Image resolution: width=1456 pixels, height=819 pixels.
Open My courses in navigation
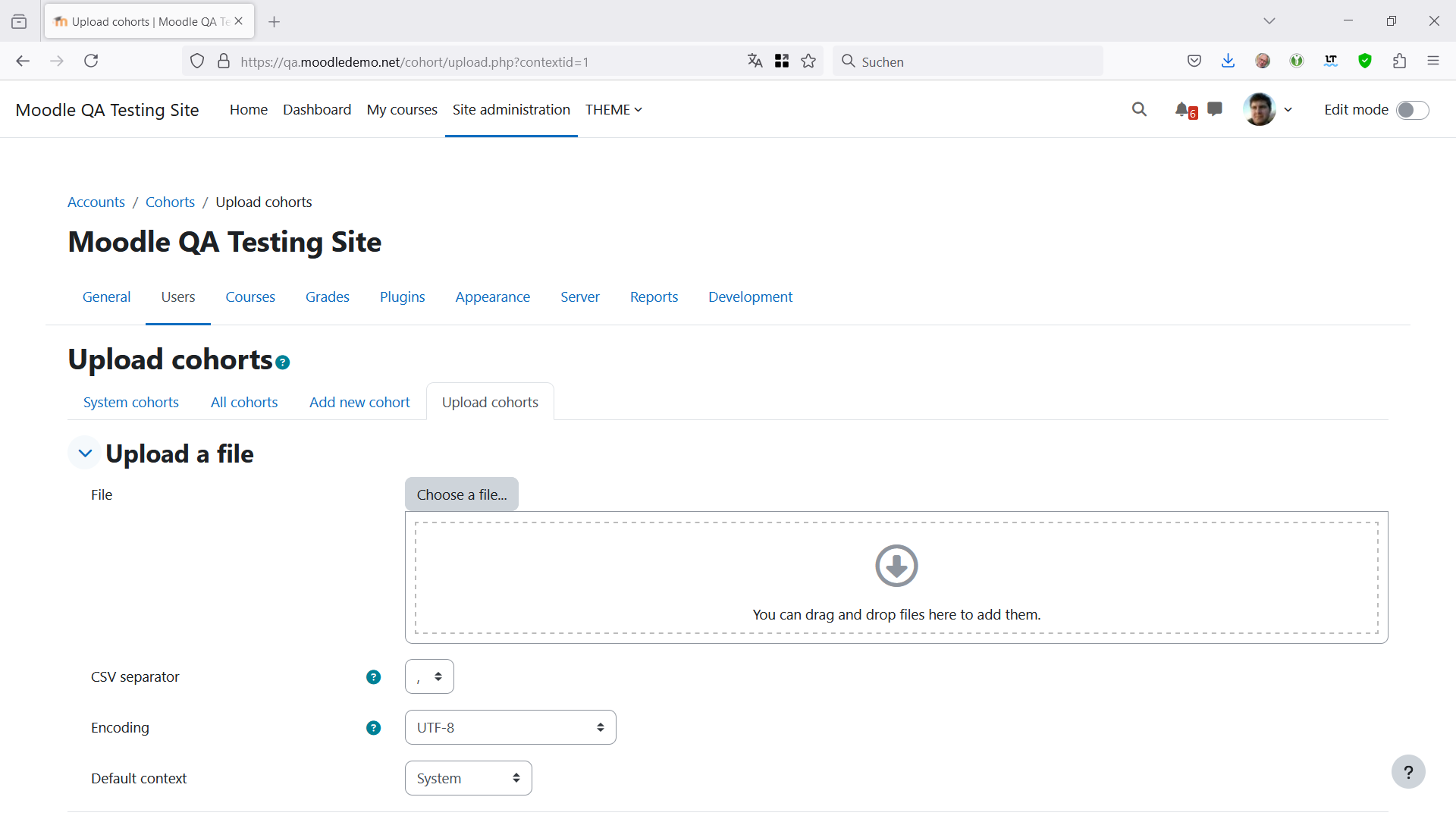[402, 110]
